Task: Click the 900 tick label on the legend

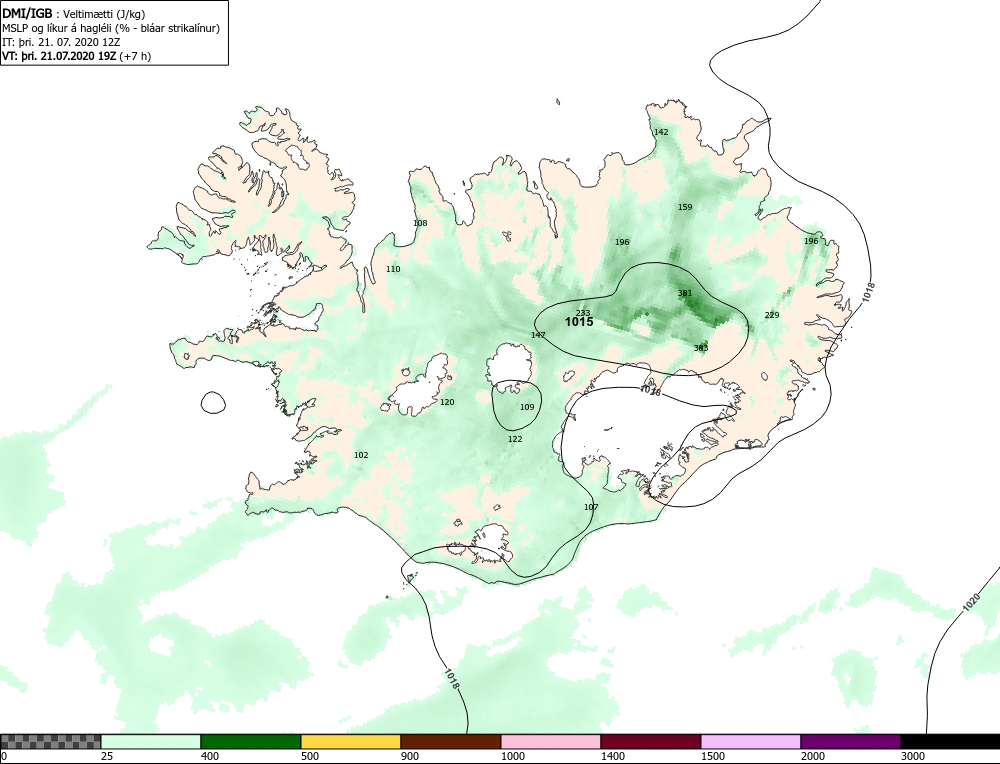Action: [409, 756]
